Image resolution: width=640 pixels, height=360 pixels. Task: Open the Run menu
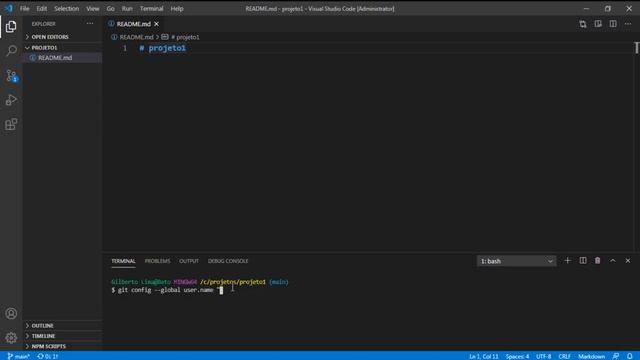pyautogui.click(x=127, y=9)
